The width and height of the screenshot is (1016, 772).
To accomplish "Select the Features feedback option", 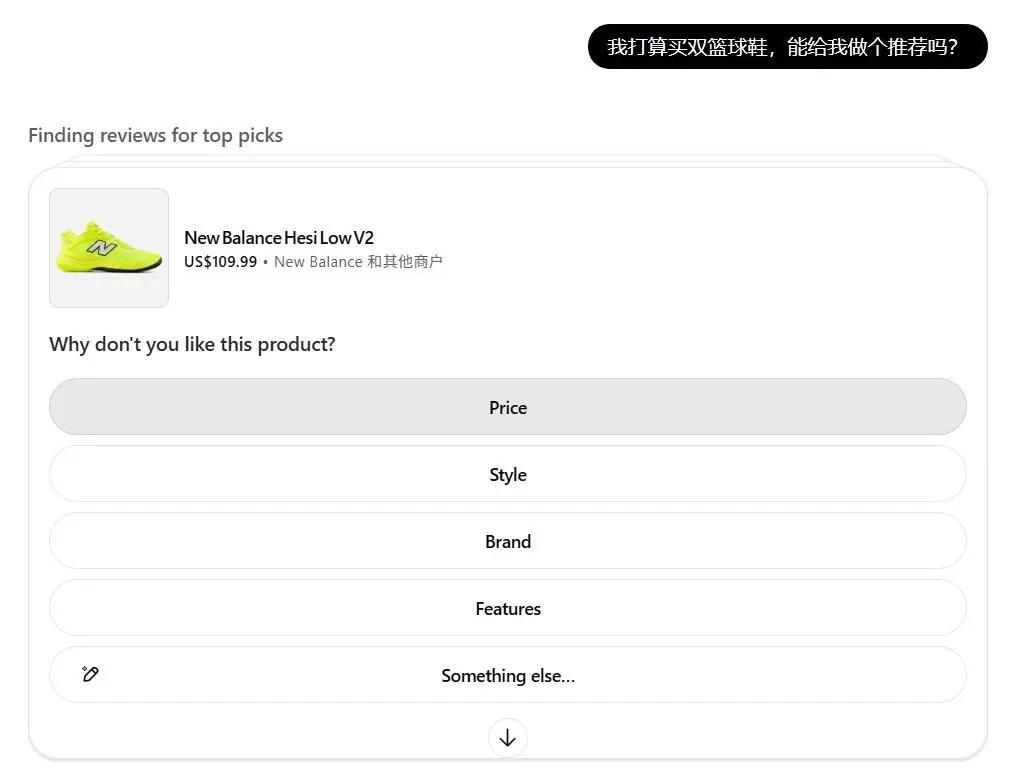I will coord(507,608).
